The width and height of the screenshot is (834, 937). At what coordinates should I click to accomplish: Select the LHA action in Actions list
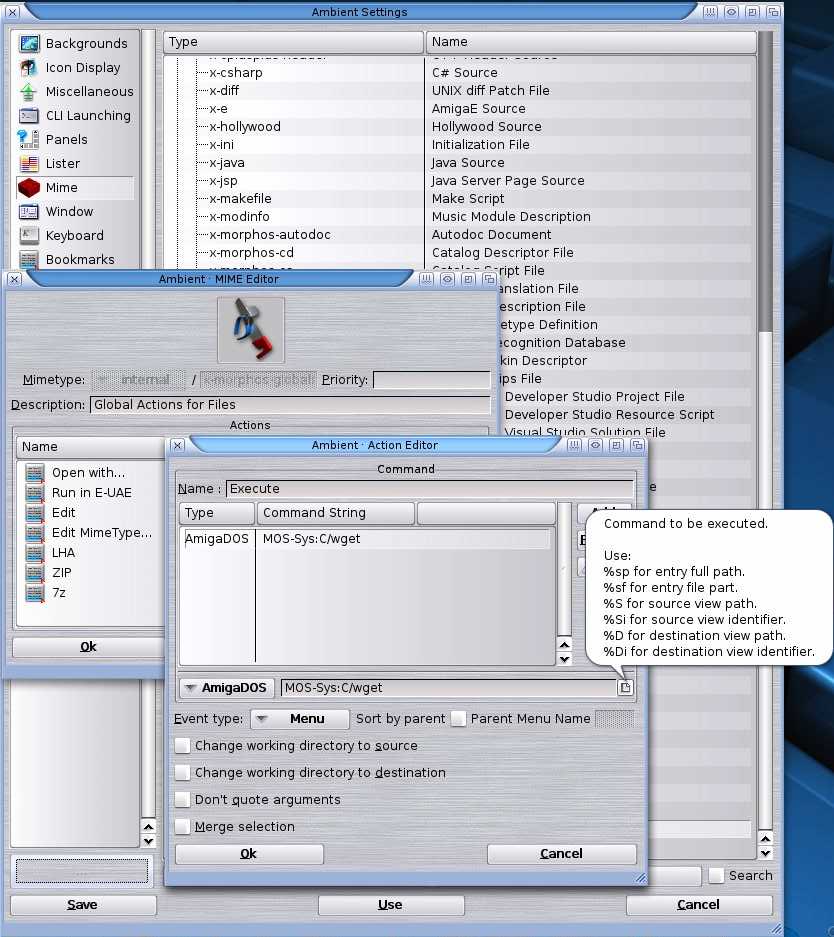[63, 553]
